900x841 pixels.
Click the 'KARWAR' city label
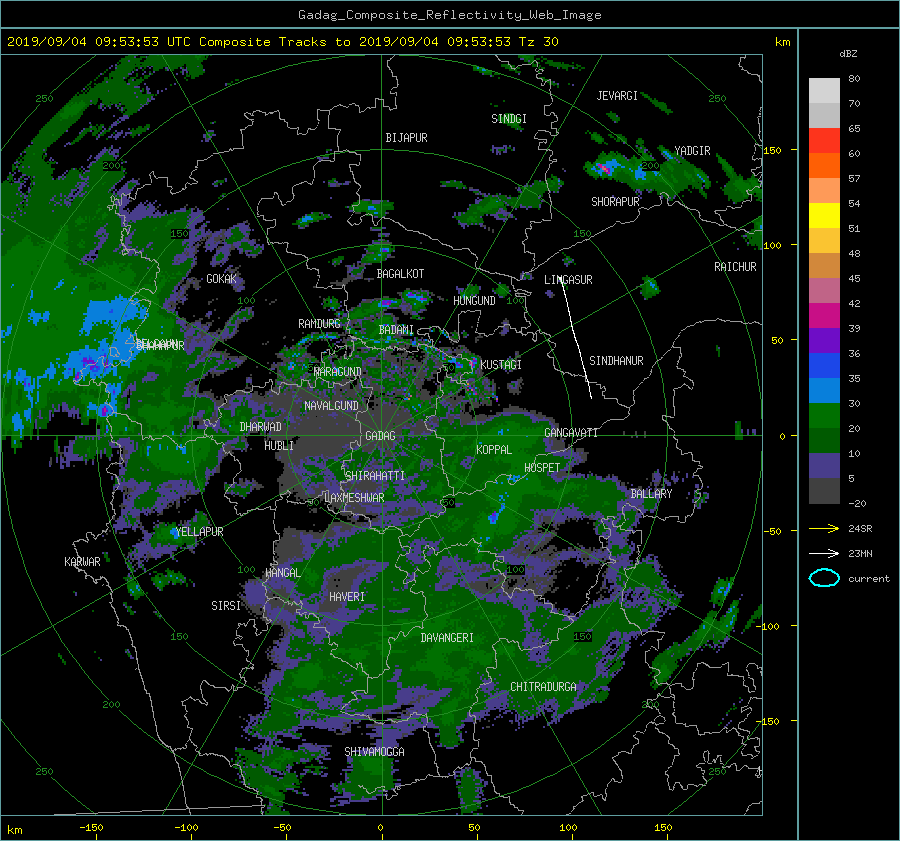click(x=82, y=562)
